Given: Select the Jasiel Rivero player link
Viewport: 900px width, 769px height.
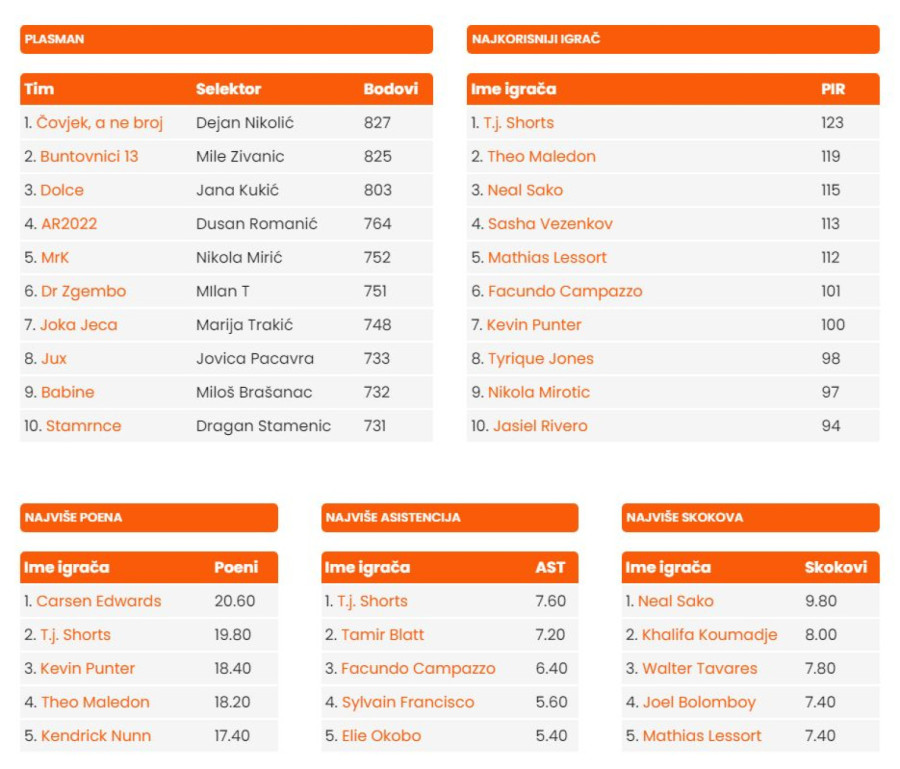Looking at the screenshot, I should [540, 426].
